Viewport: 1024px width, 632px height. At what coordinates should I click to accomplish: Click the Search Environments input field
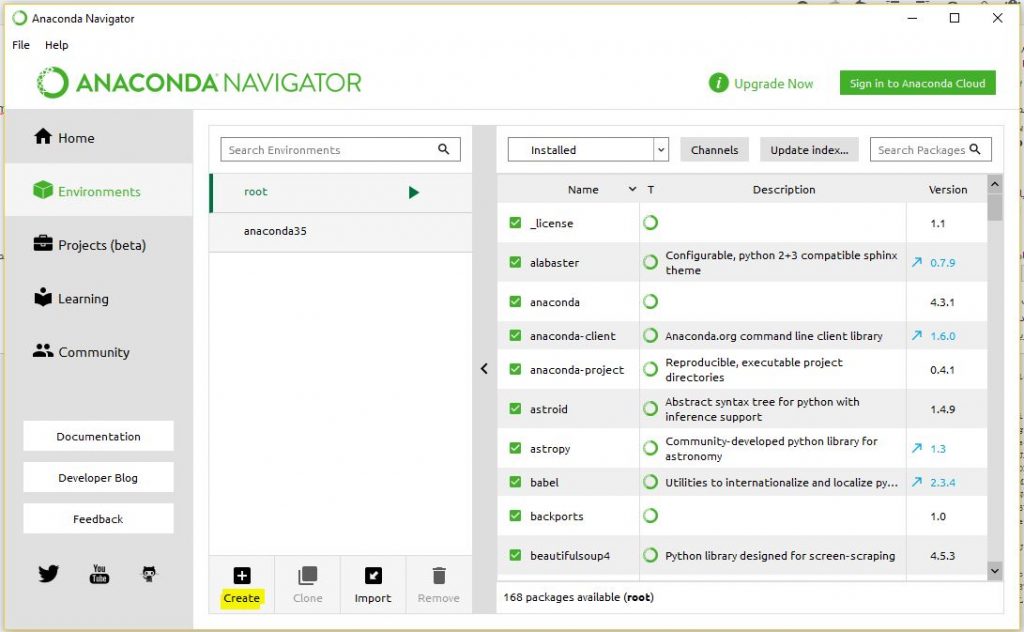(x=330, y=150)
